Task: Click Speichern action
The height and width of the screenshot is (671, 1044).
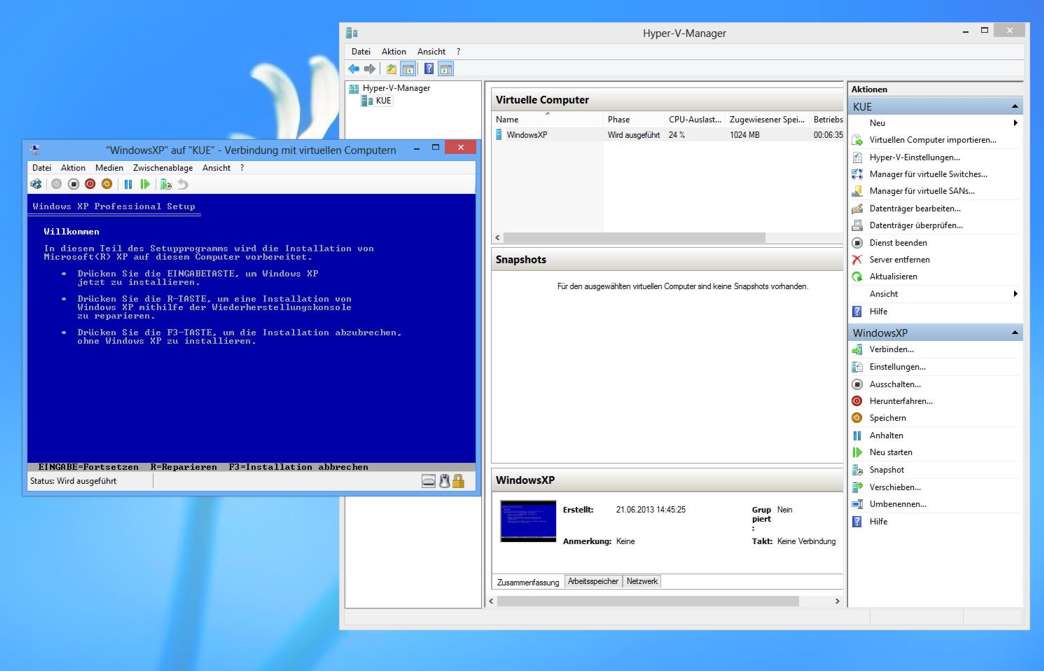Action: coord(888,418)
